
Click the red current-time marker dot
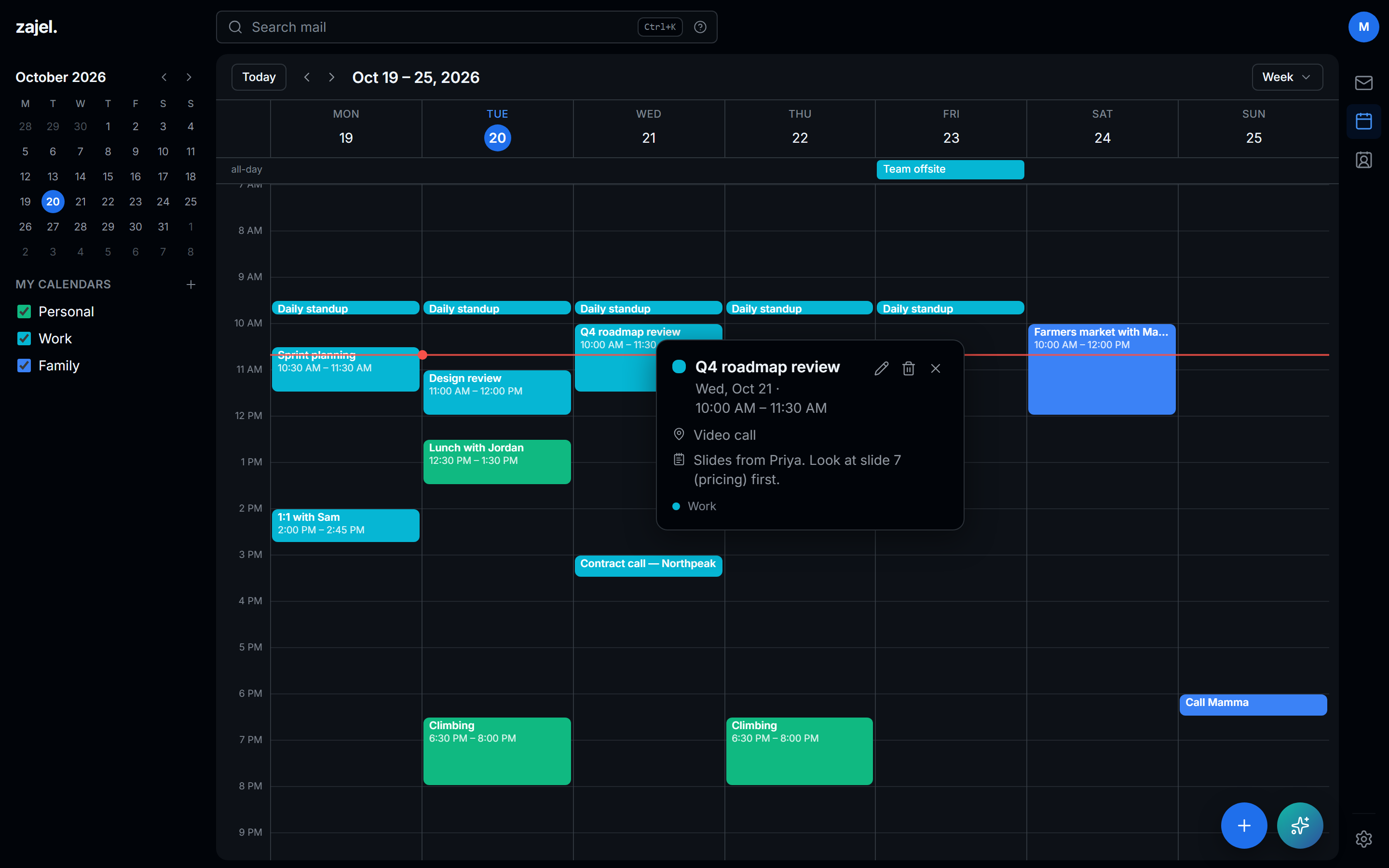(422, 355)
